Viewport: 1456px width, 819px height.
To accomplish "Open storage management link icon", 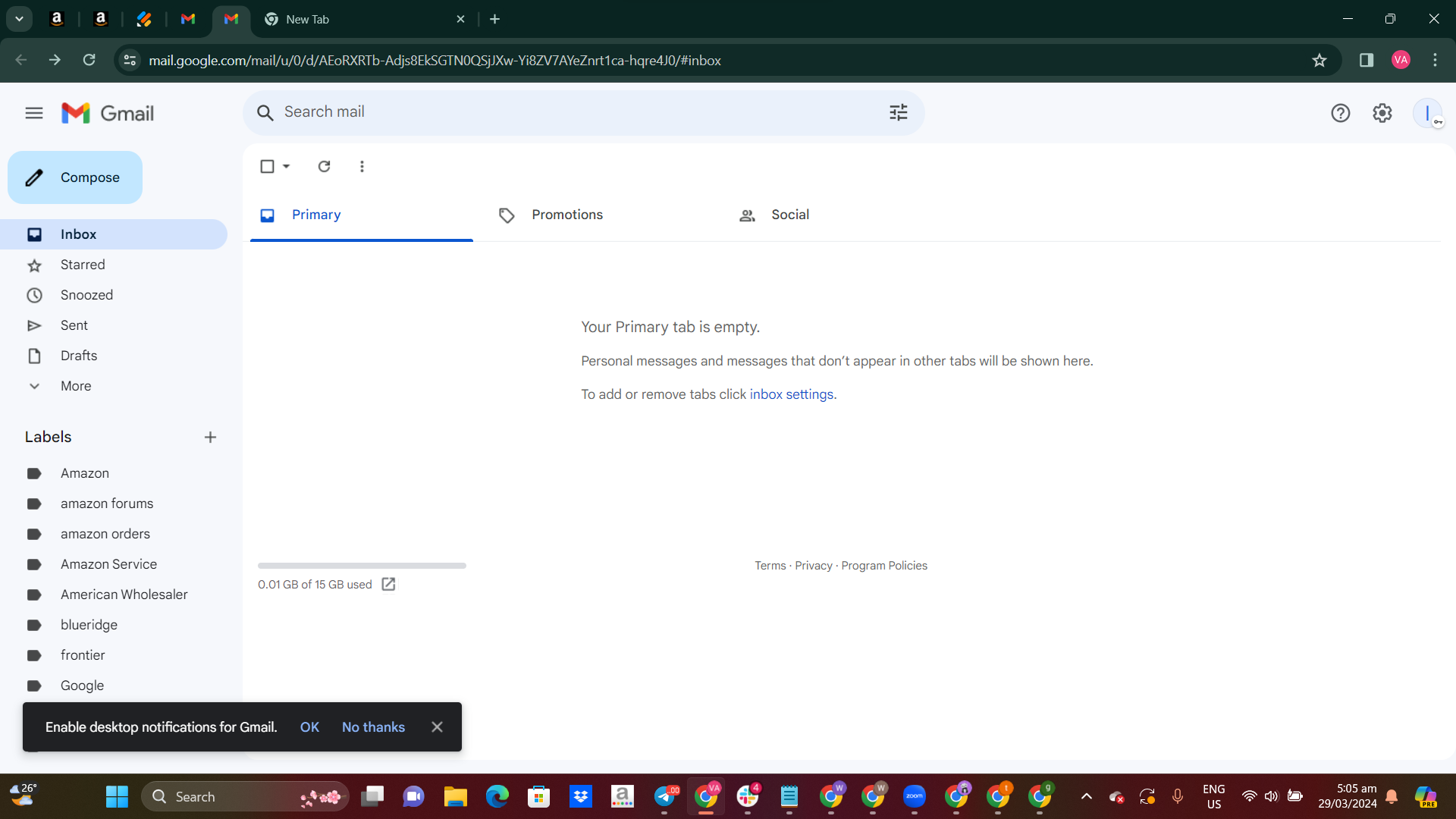I will pyautogui.click(x=388, y=584).
